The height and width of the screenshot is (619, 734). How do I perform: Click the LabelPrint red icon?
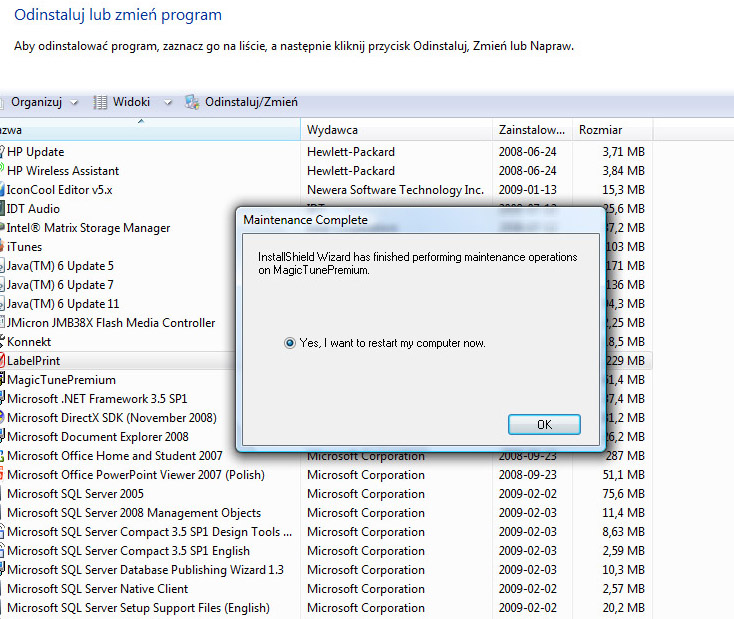coord(2,361)
